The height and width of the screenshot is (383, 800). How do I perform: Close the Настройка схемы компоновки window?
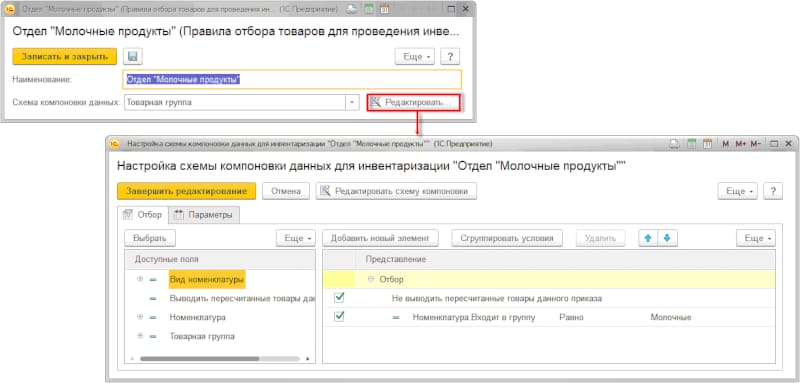[x=788, y=144]
